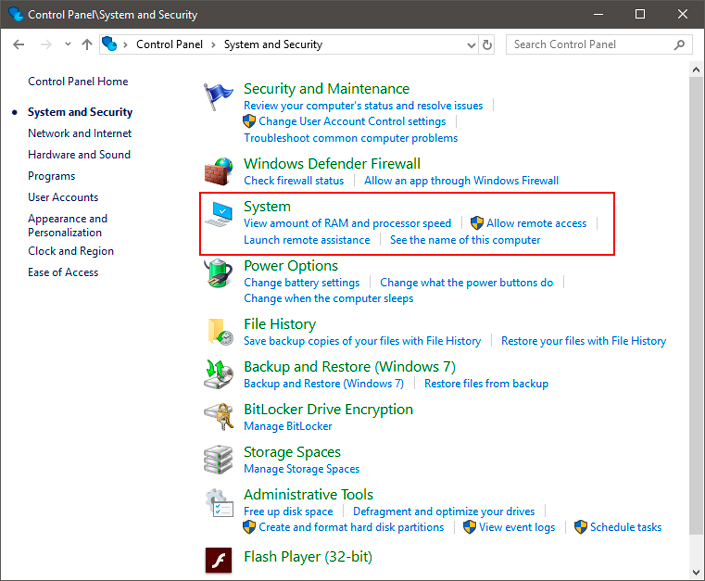Open the System heading link

tap(267, 206)
